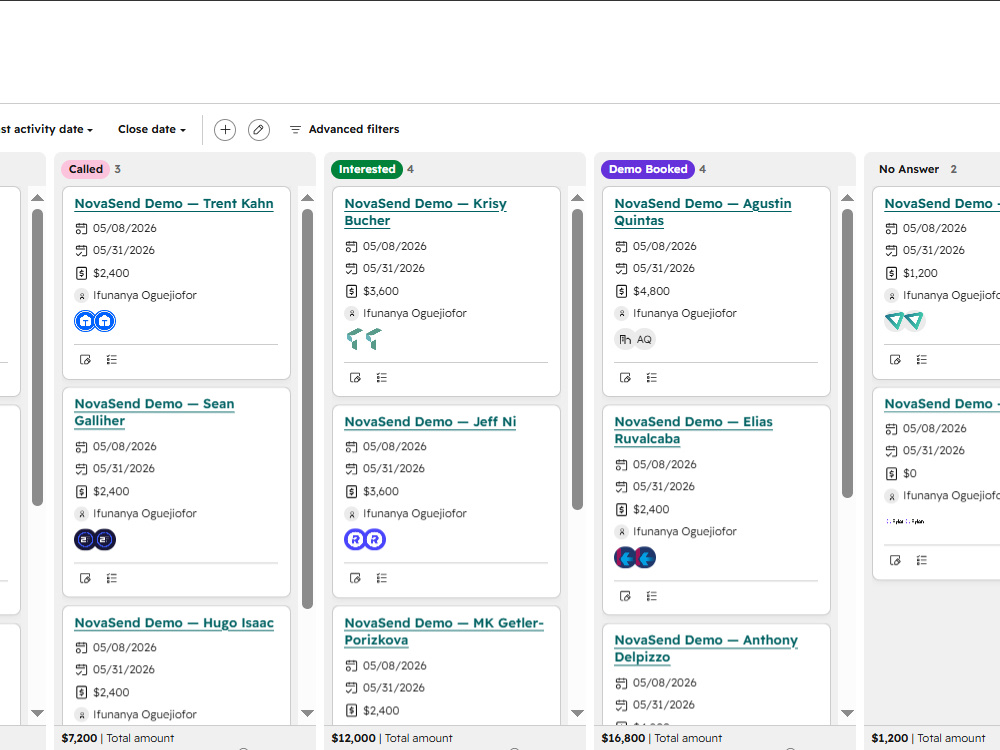Click the $1,200 Total amount footer
Image resolution: width=1000 pixels, height=750 pixels.
point(928,738)
